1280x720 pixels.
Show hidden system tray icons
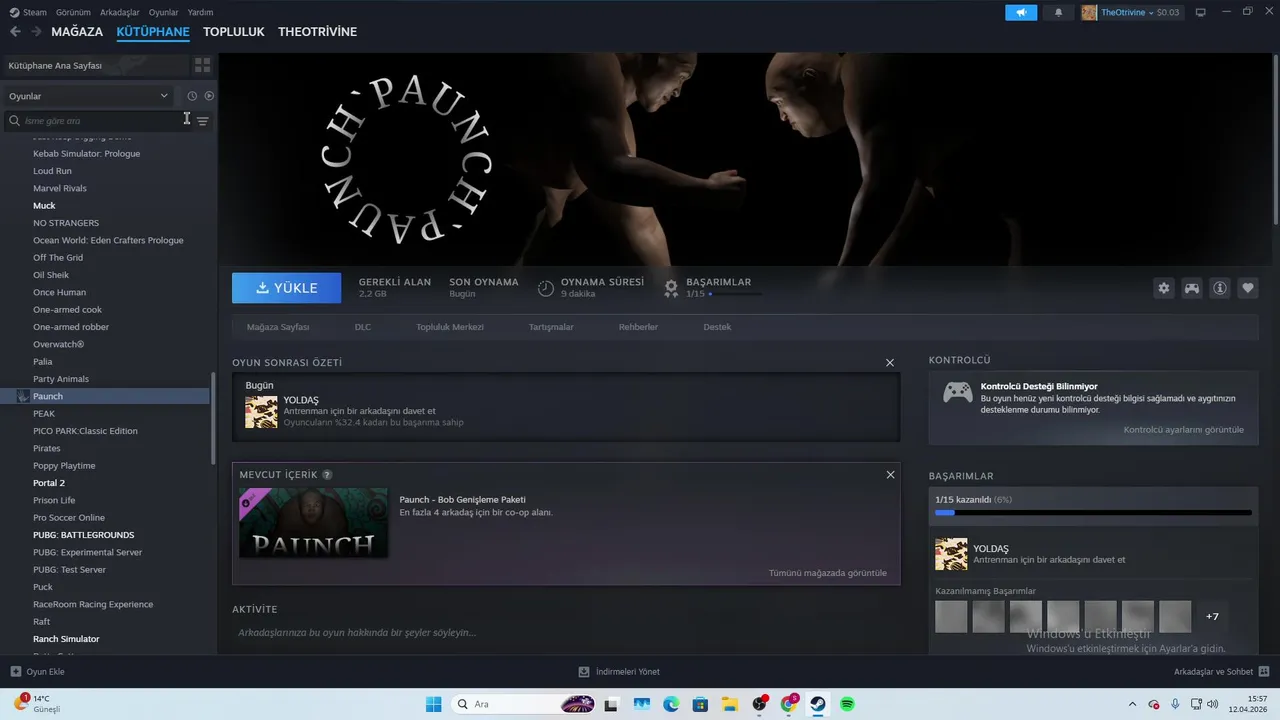pyautogui.click(x=1132, y=704)
